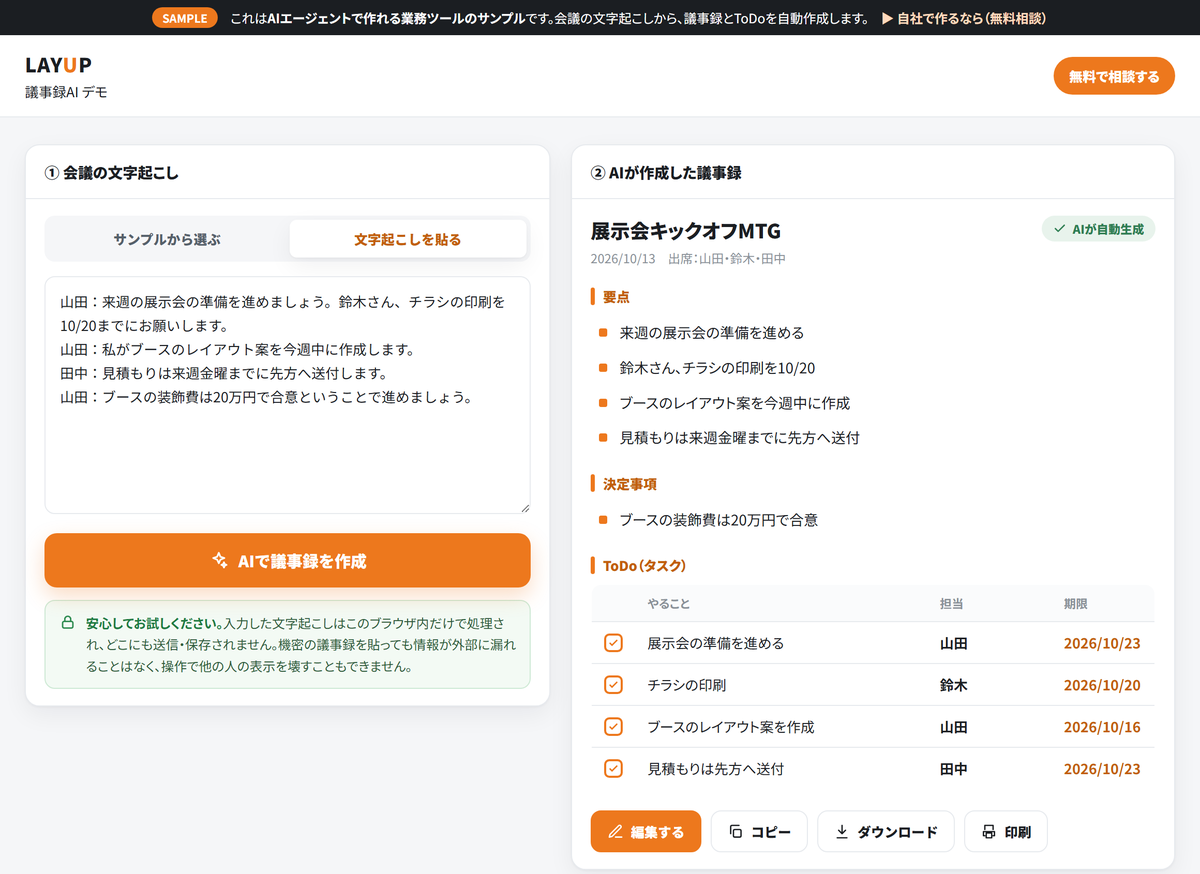1200x874 pixels.
Task: Click the pencil icon on 編集する
Action: pos(615,832)
